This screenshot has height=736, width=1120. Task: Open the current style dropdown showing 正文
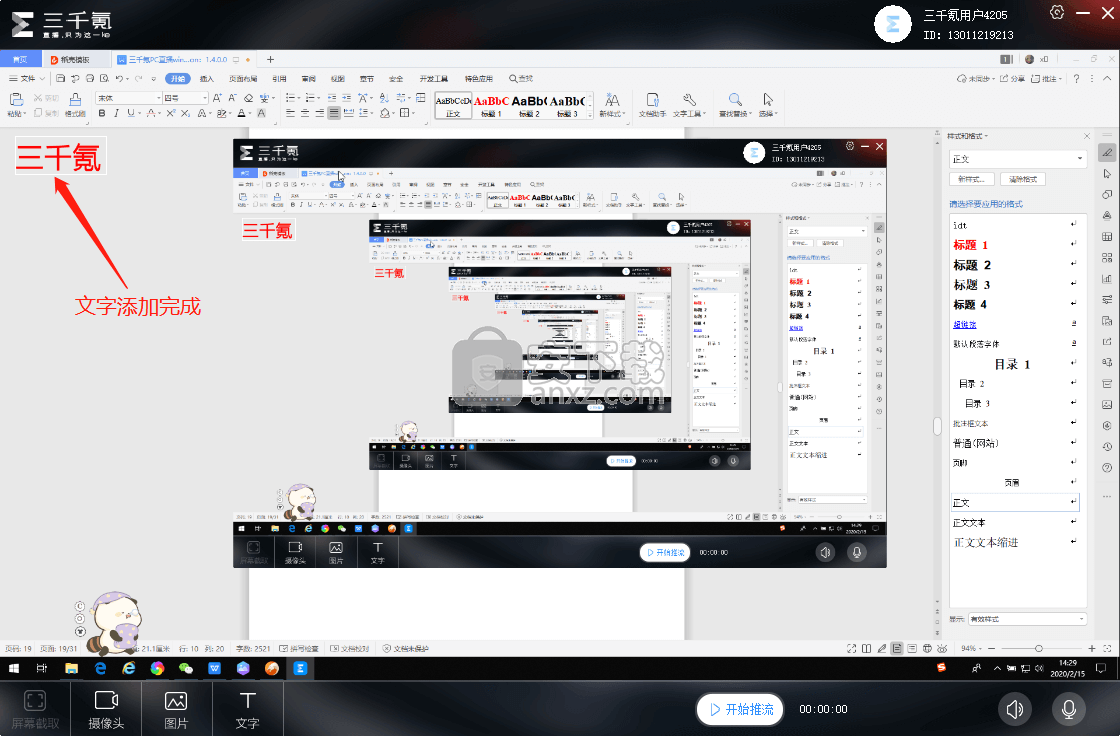tap(1018, 159)
